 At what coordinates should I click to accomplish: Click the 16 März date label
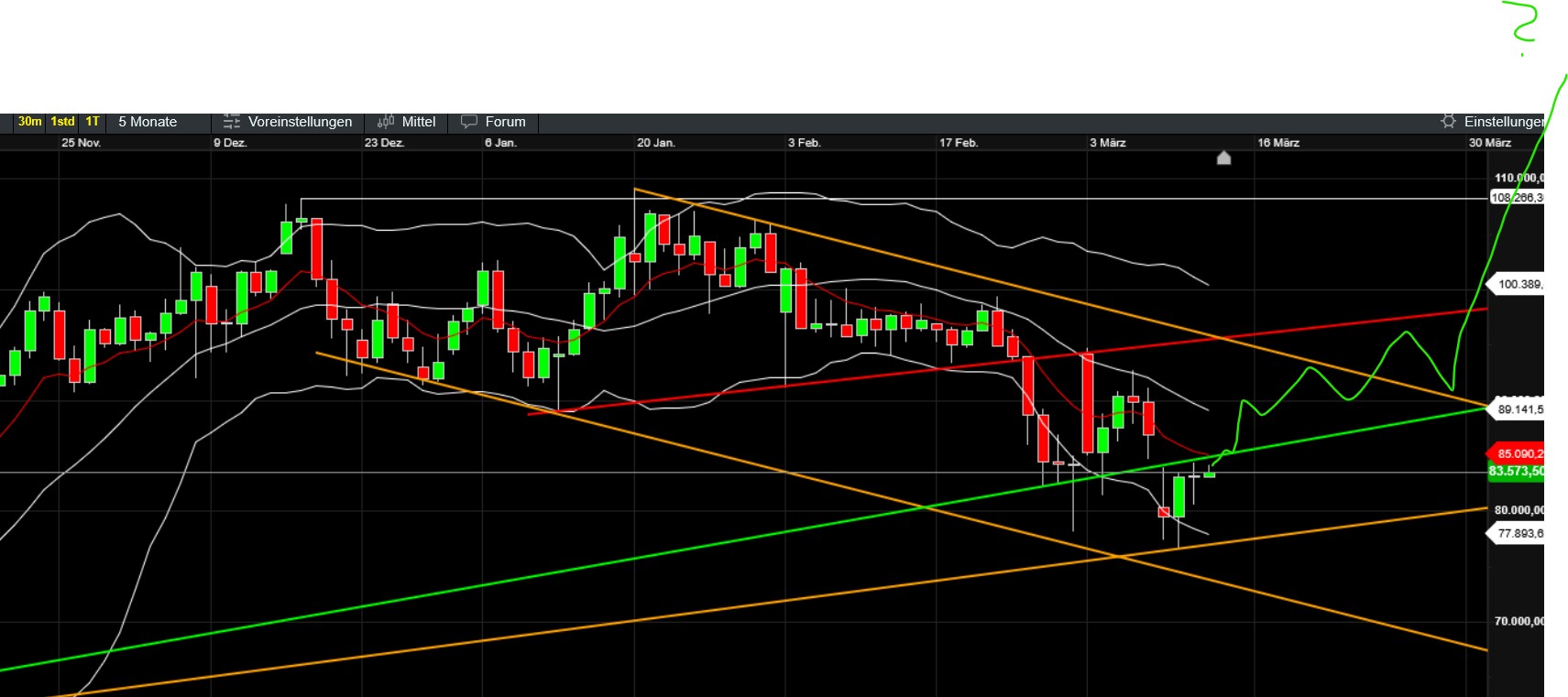[1278, 143]
